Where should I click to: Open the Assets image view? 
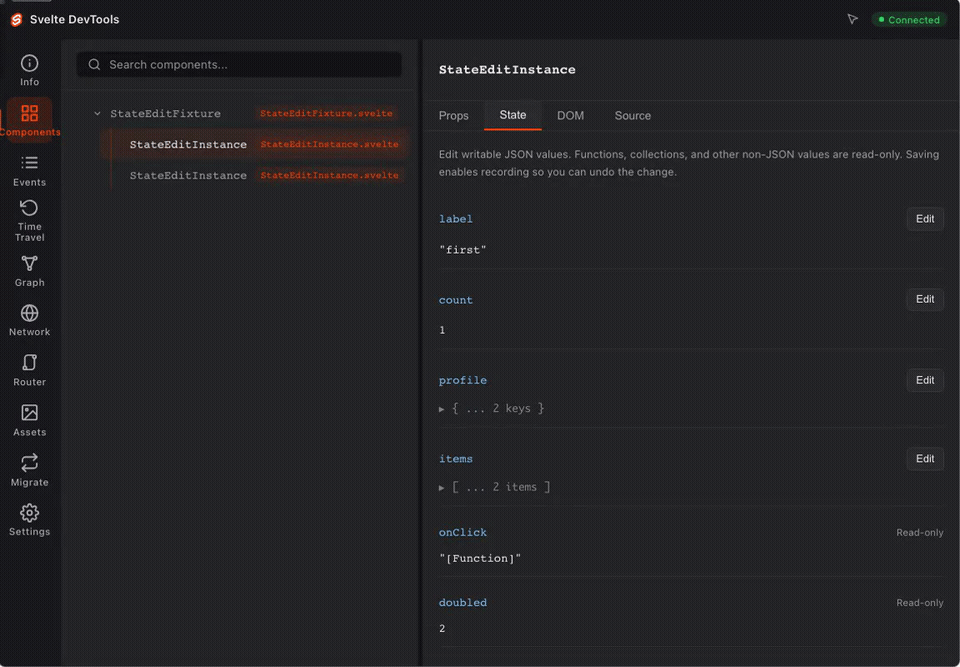click(29, 421)
